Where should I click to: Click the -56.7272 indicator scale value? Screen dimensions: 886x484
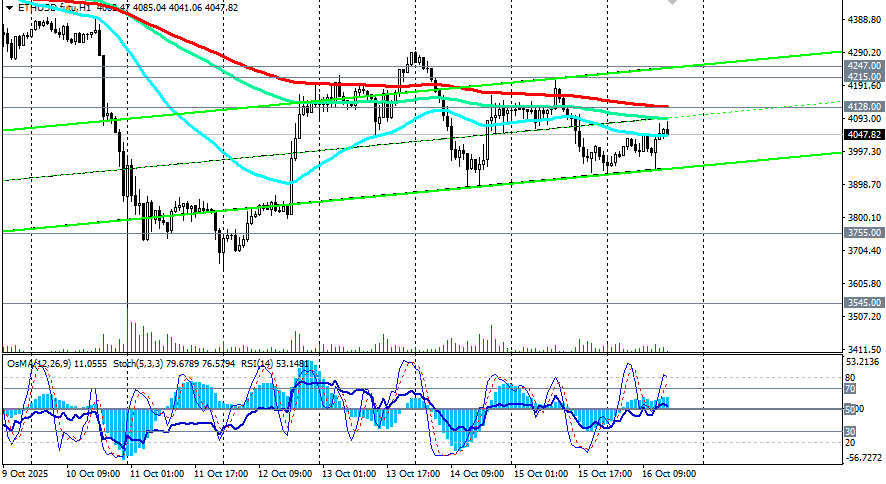(x=863, y=457)
